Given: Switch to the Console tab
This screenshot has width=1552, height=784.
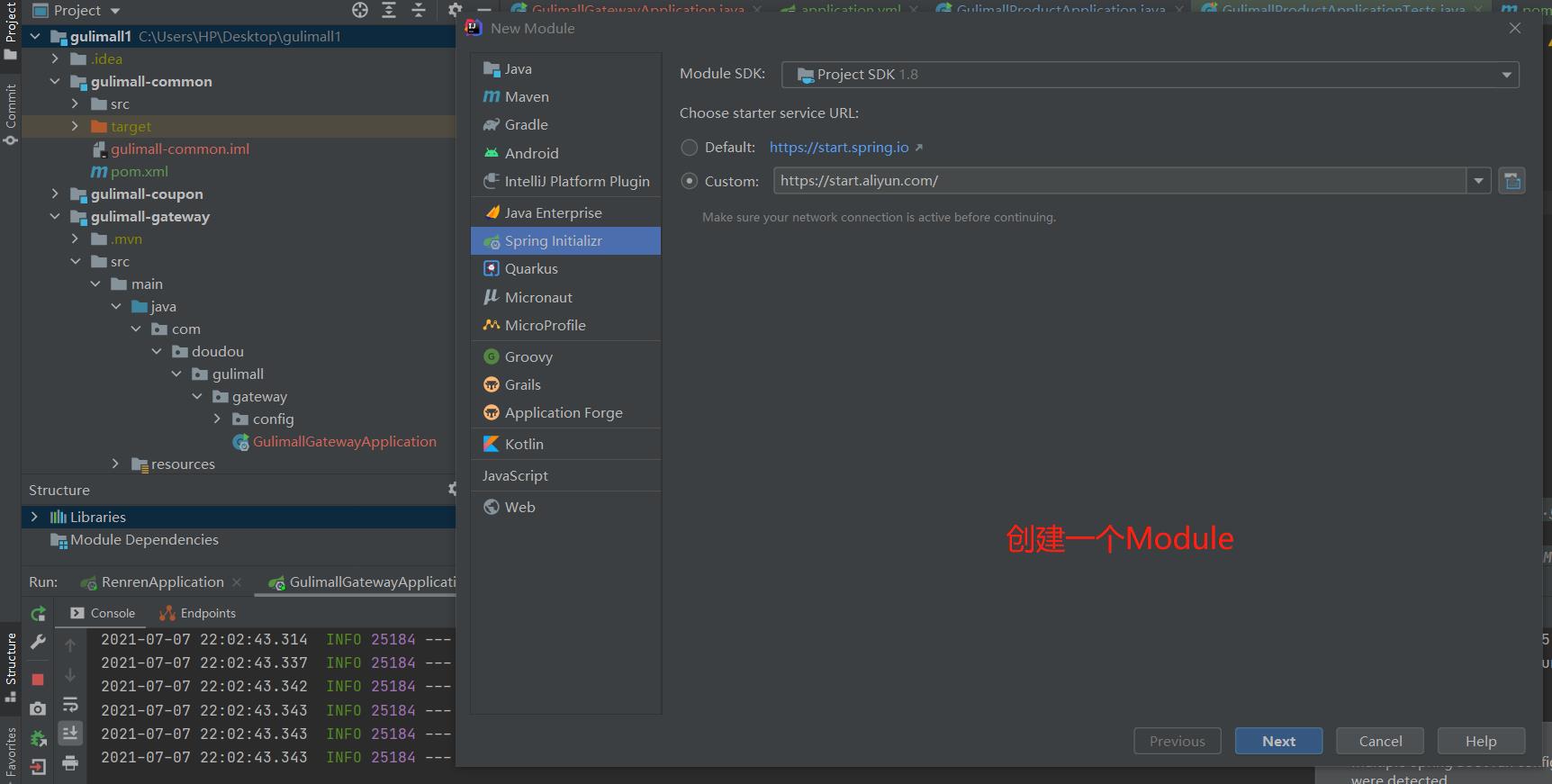Looking at the screenshot, I should [102, 614].
